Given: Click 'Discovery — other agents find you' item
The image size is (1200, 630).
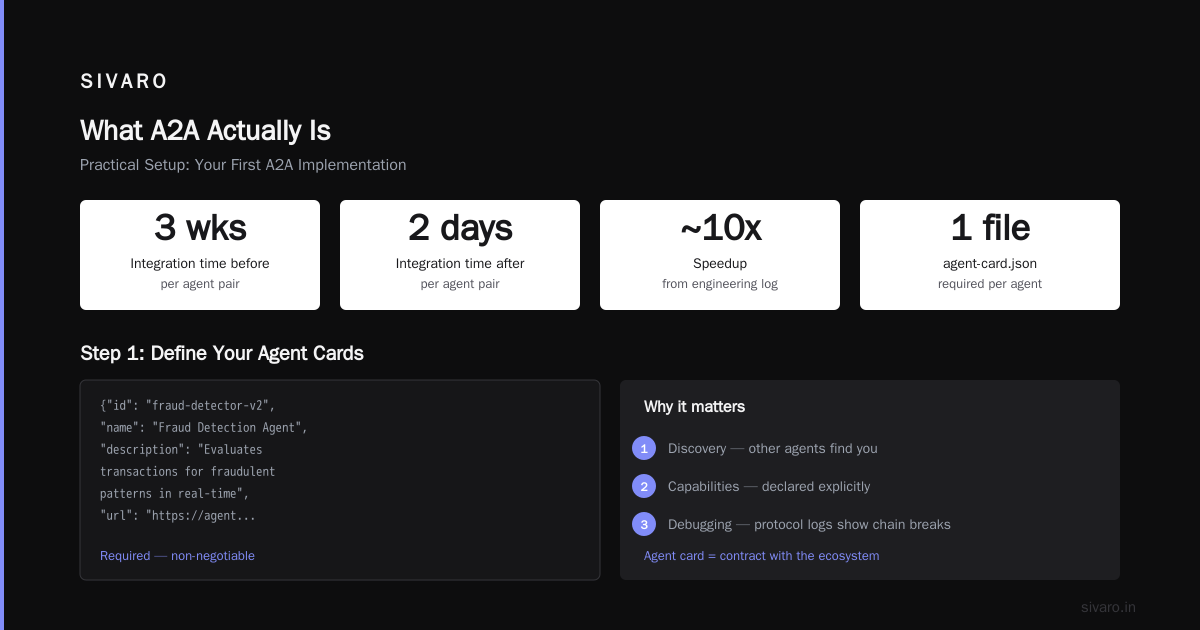Looking at the screenshot, I should click(x=773, y=448).
